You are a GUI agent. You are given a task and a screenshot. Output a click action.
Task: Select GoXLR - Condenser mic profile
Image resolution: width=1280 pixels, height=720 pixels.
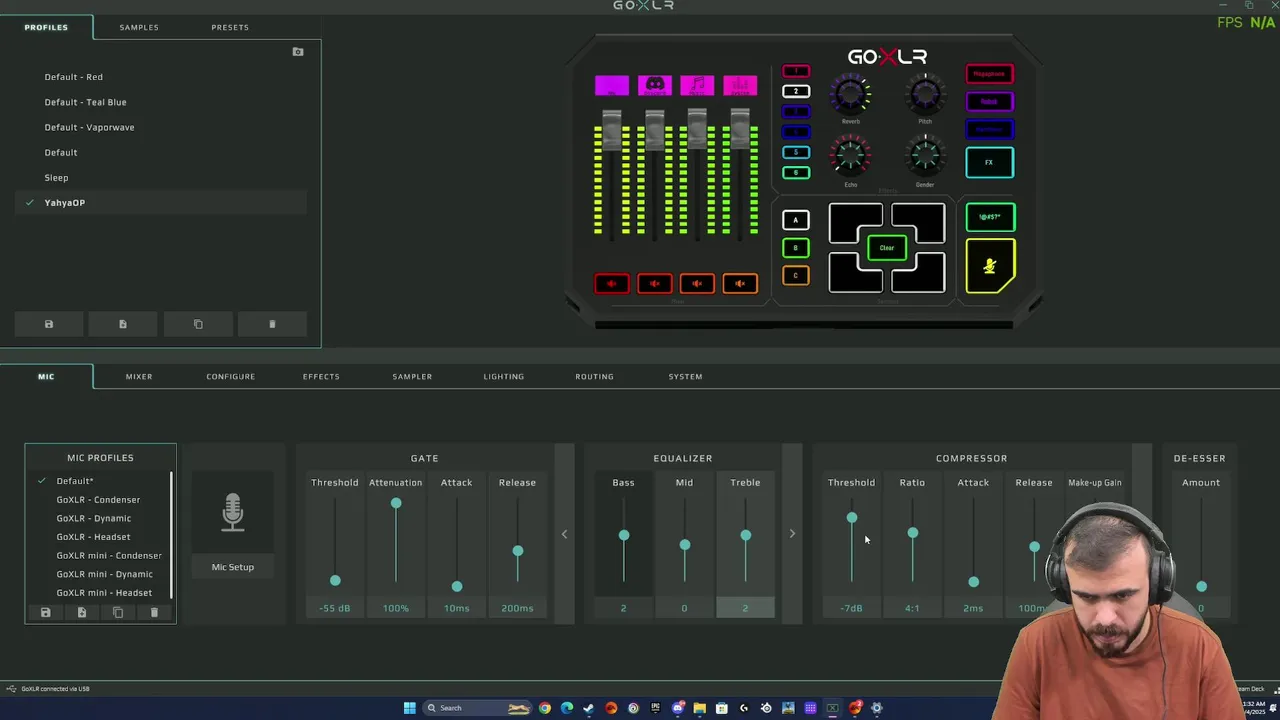pyautogui.click(x=98, y=499)
